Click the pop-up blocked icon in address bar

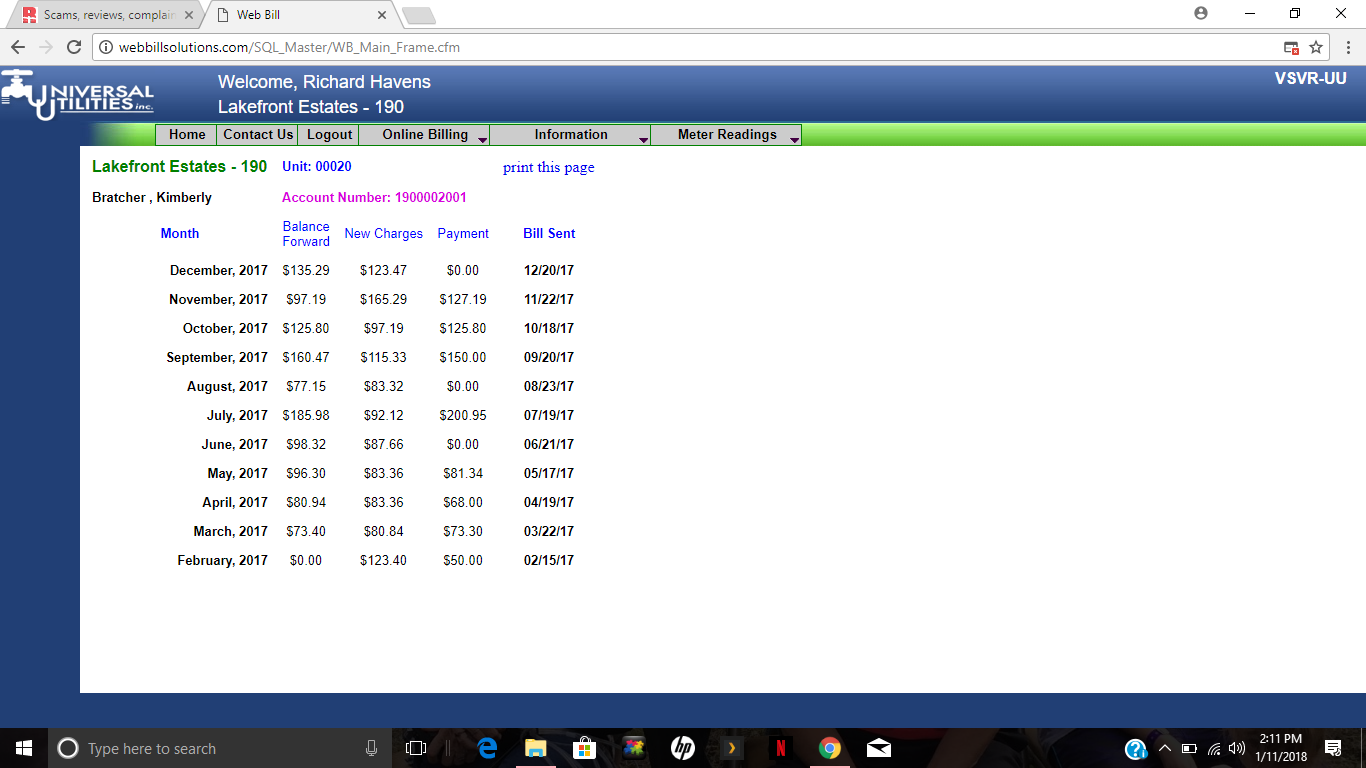tap(1292, 47)
